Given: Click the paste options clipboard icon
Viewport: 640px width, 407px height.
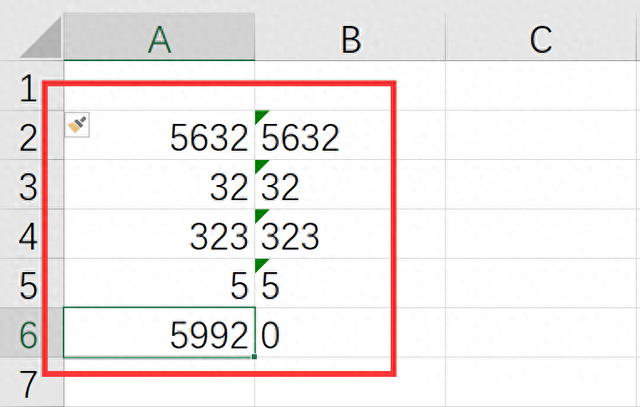Looking at the screenshot, I should point(77,125).
